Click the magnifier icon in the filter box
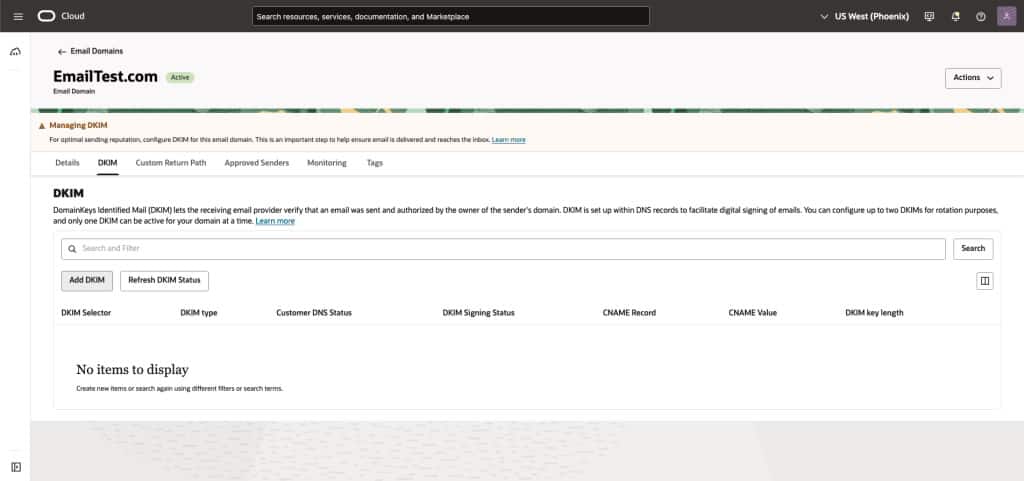This screenshot has width=1024, height=481. click(72, 249)
